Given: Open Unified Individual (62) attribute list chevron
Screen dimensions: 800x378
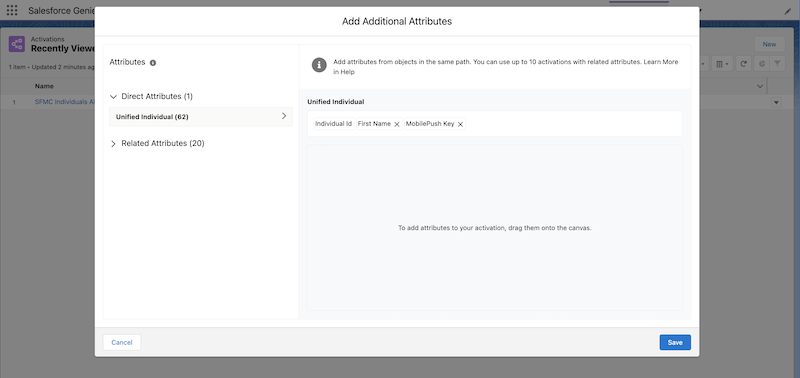Looking at the screenshot, I should tap(284, 116).
